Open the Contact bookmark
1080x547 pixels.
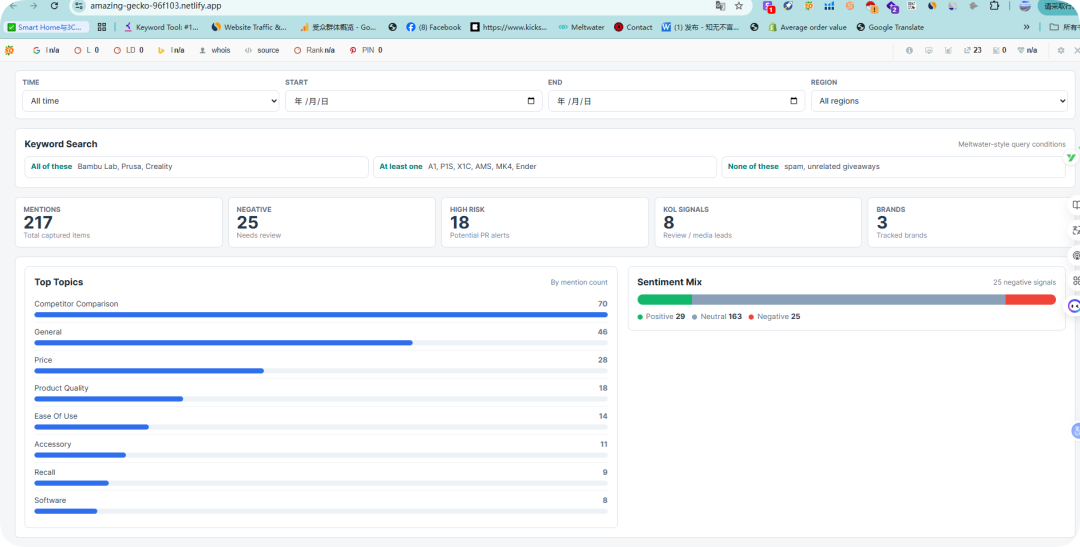coord(633,27)
